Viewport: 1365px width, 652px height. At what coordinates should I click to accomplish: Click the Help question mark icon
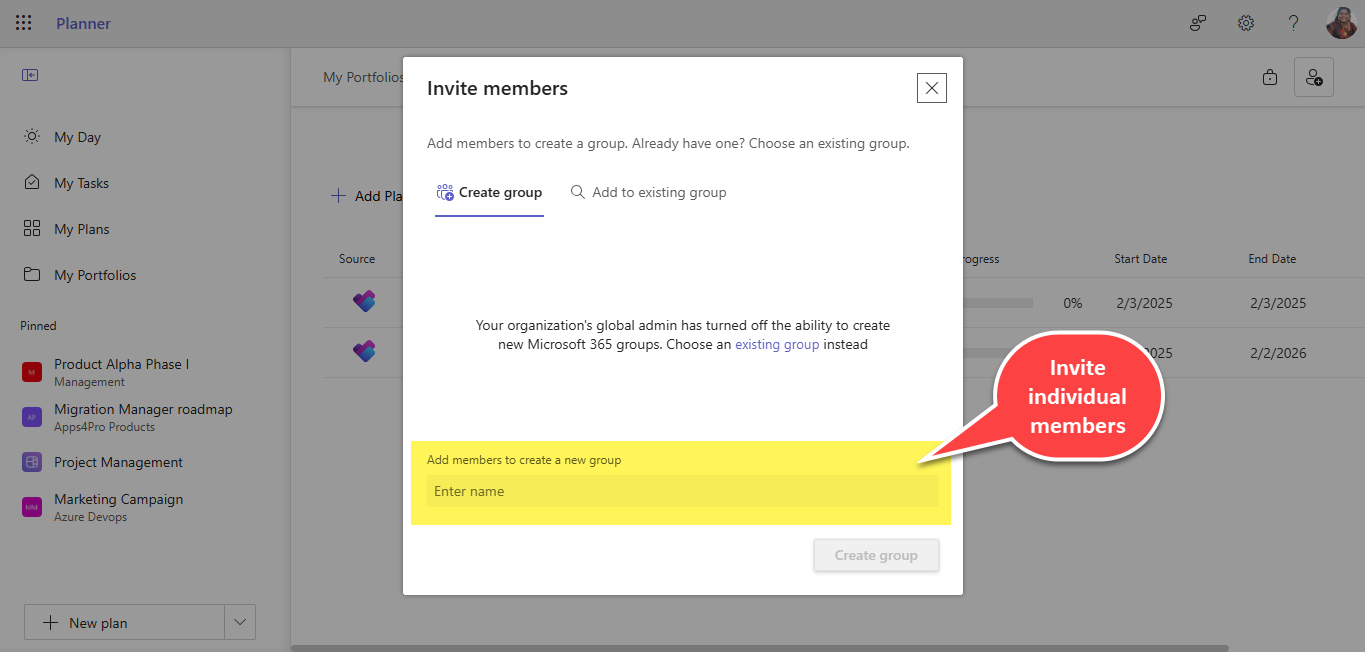pyautogui.click(x=1293, y=23)
